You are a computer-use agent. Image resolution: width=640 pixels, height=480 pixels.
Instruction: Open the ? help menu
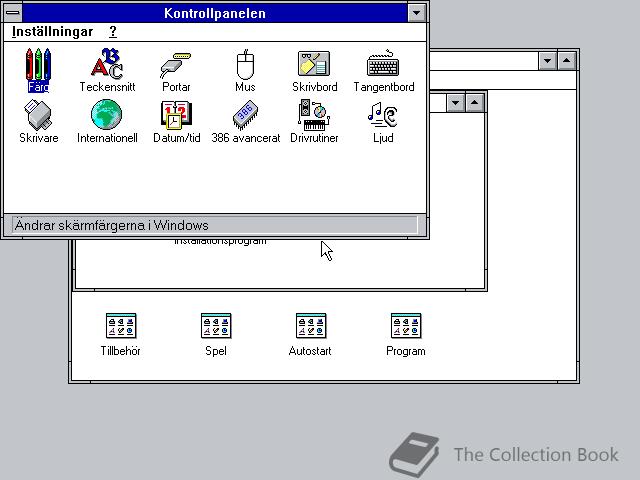tap(113, 31)
